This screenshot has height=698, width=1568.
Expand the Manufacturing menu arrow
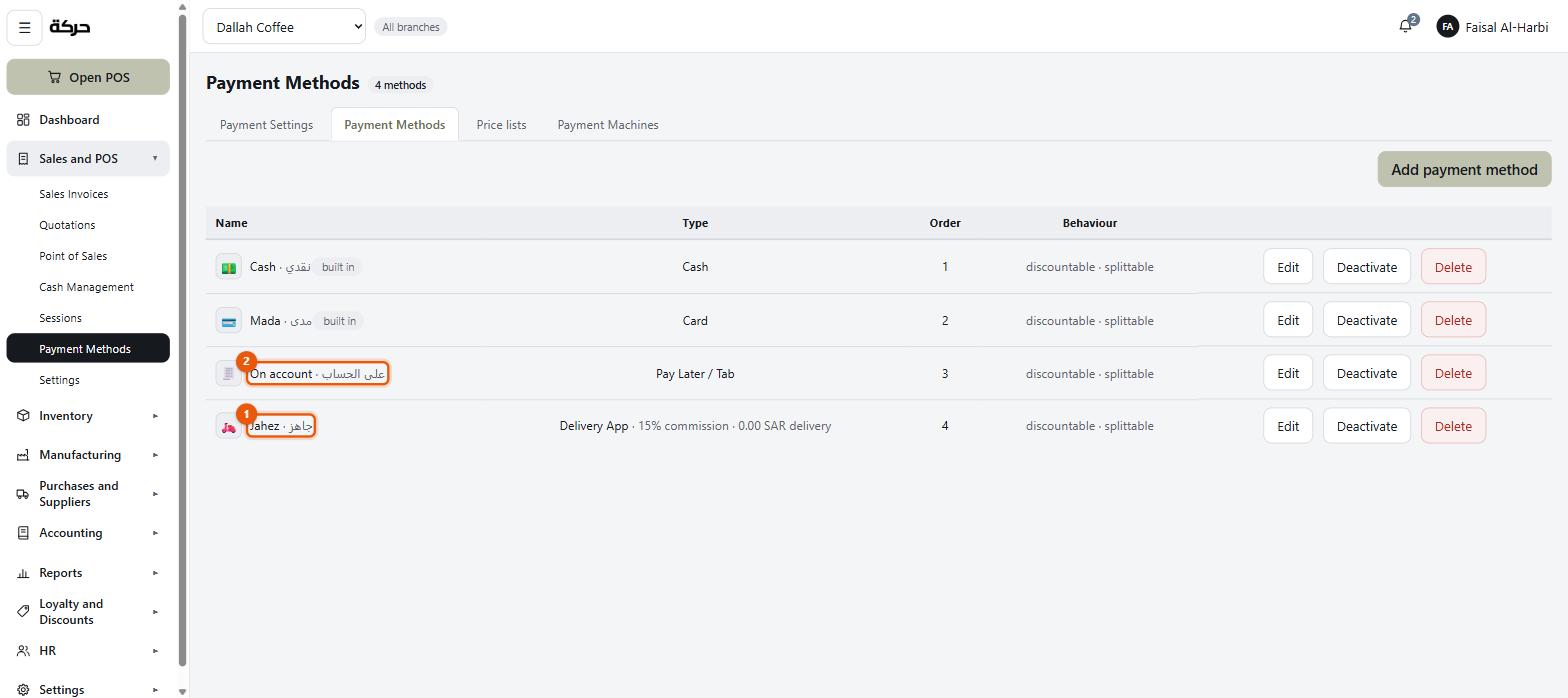pos(155,455)
